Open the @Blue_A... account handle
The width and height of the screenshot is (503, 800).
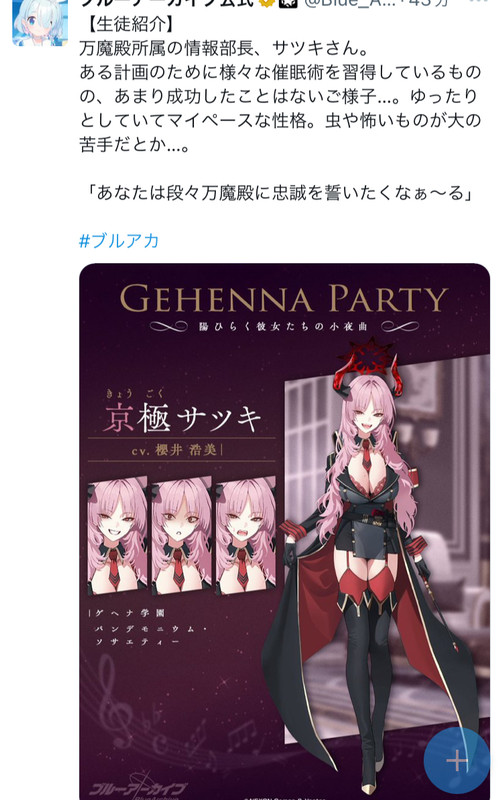point(358,3)
